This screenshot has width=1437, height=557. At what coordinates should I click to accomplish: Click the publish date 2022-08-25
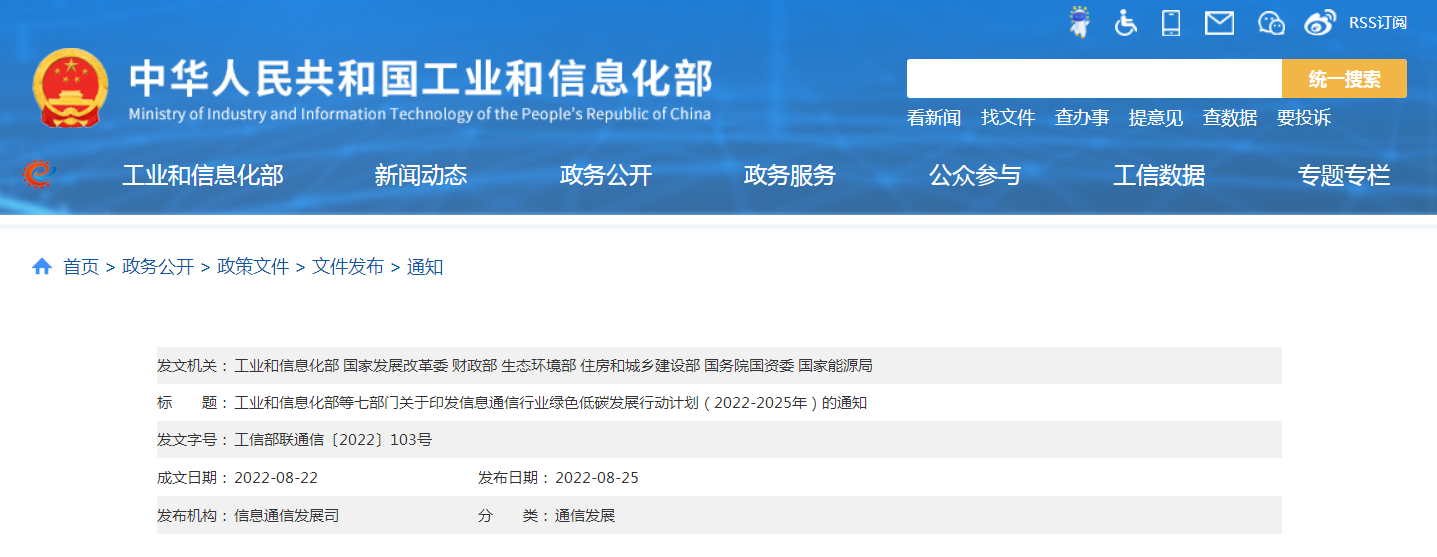pos(597,478)
